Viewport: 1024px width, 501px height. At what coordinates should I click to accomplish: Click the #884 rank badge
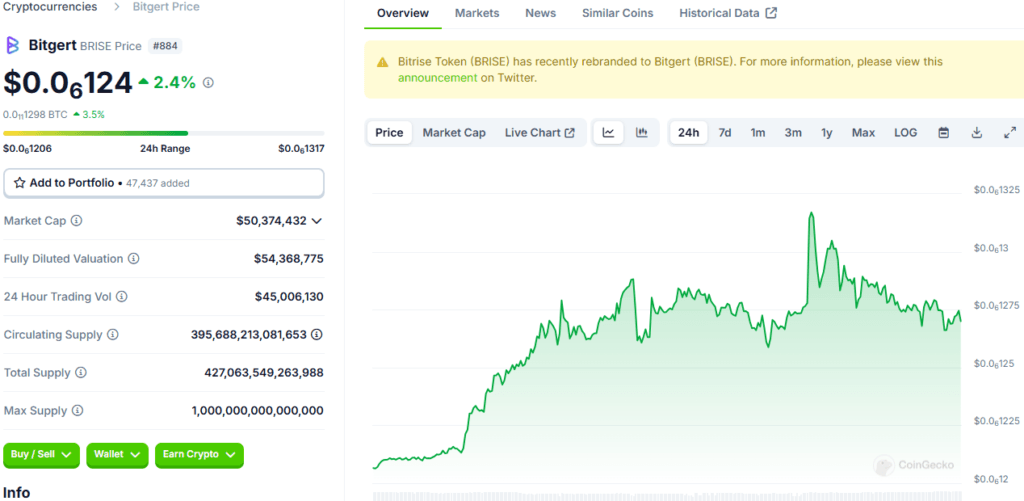tap(165, 46)
